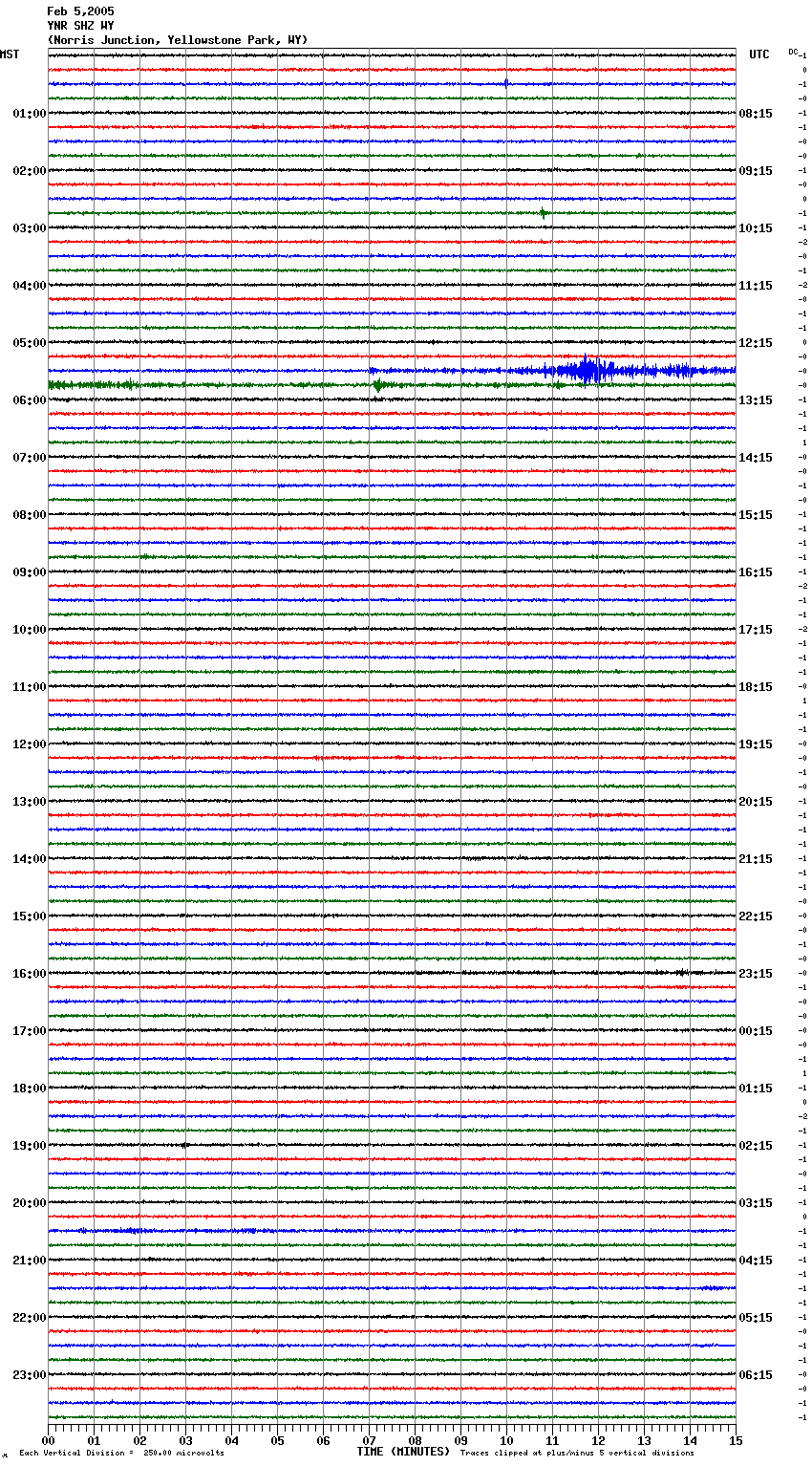The width and height of the screenshot is (812, 1466).
Task: Select the 08:00 MST time label
Action: pyautogui.click(x=30, y=515)
